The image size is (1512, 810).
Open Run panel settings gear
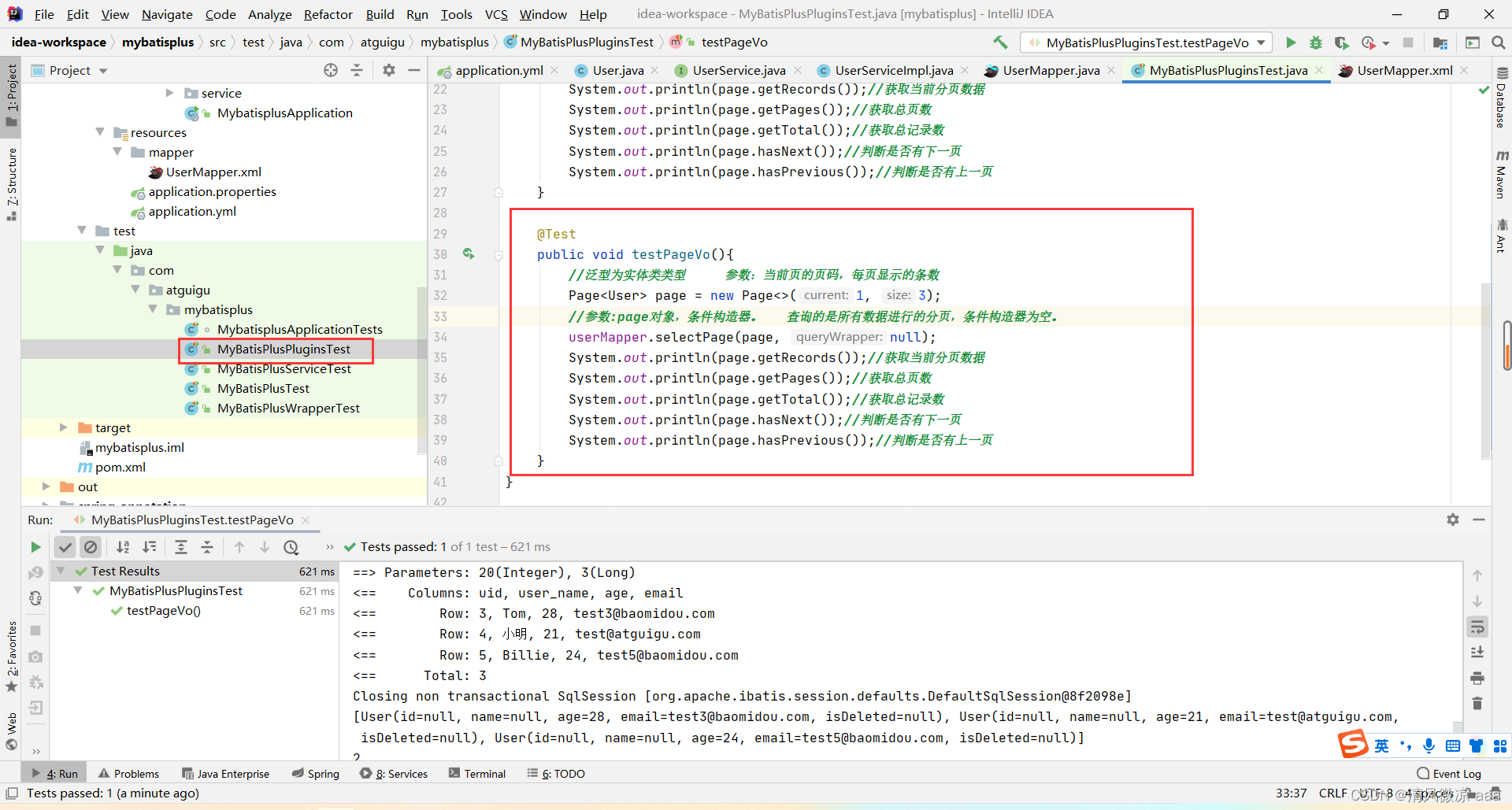click(x=1453, y=520)
